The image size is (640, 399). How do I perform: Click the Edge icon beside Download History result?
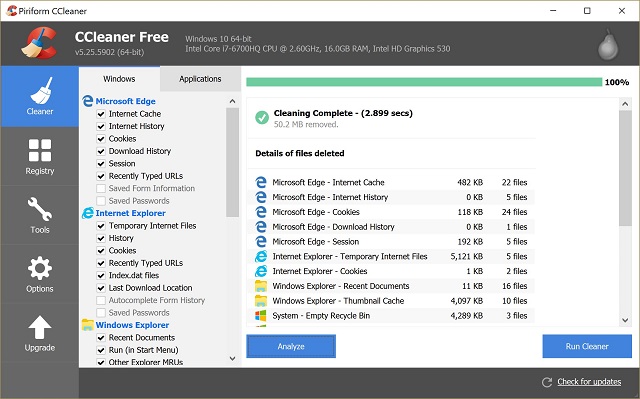point(261,227)
